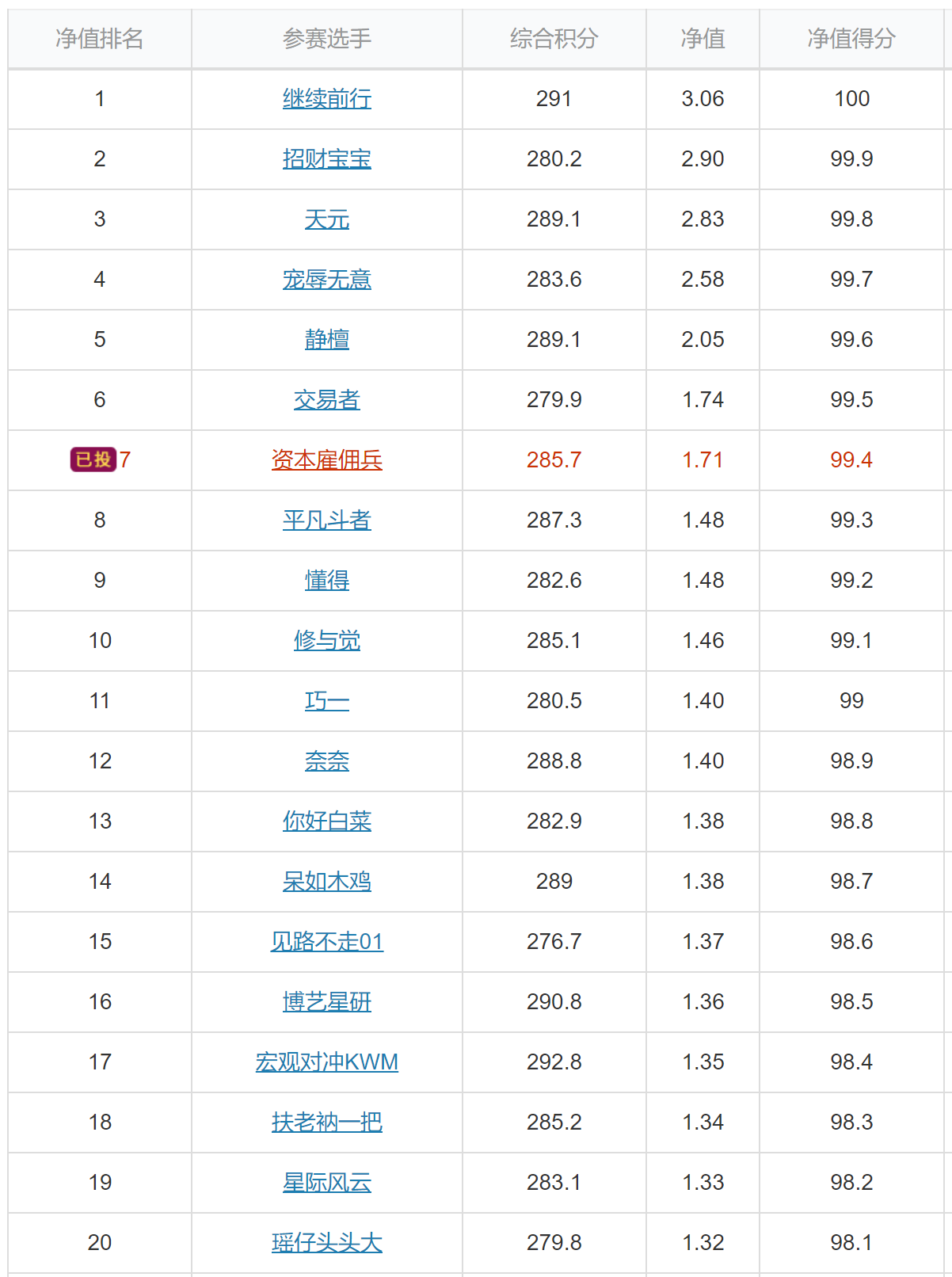This screenshot has height=1277, width=952.
Task: Click the 已投 badge in row 7
Action: (x=93, y=459)
